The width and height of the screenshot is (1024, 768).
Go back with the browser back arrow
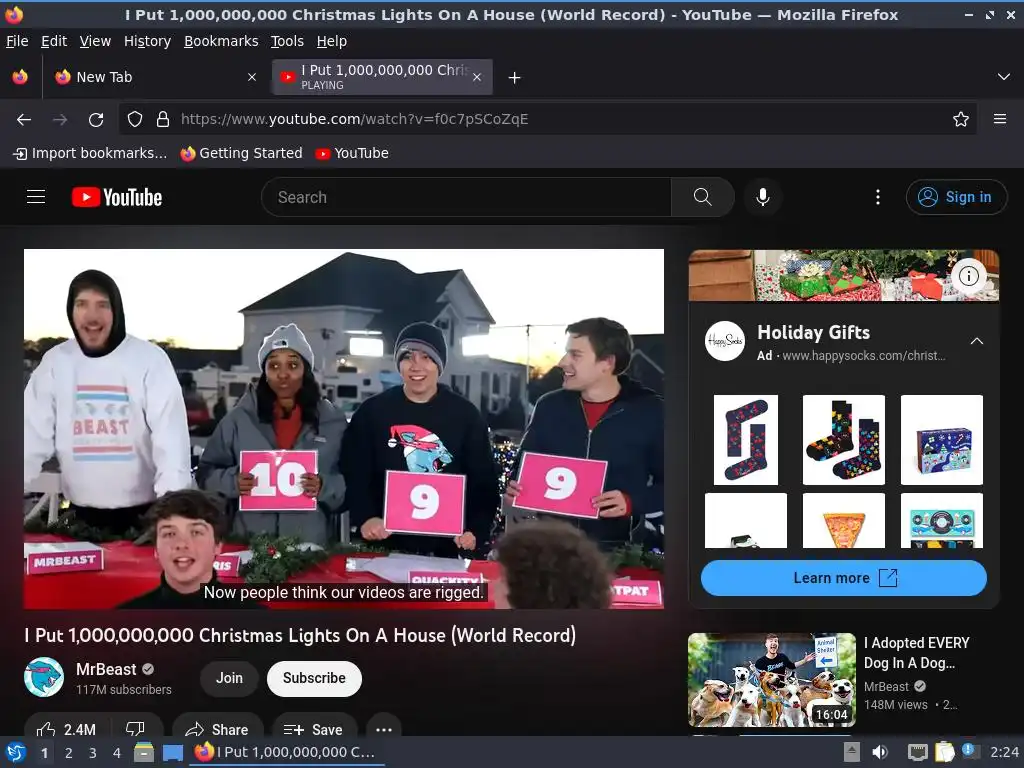[24, 120]
